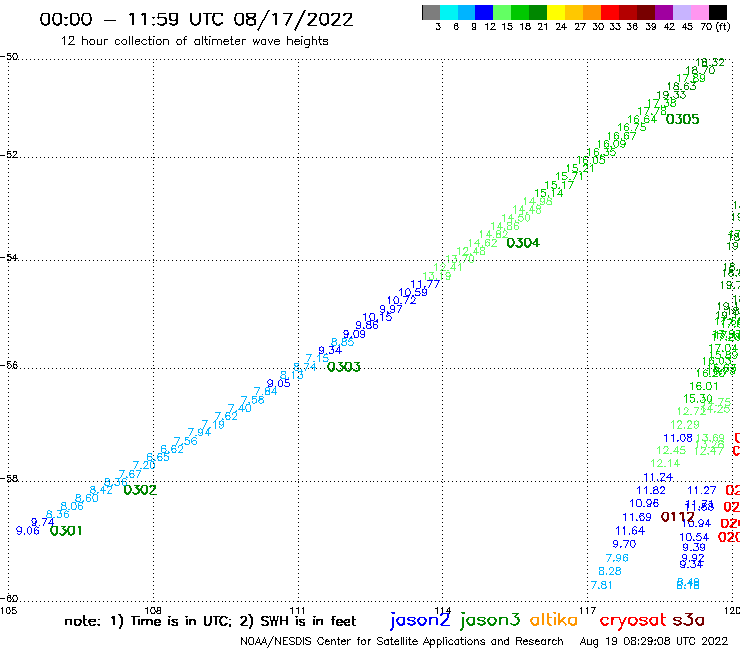Click the '11.82' wave height value
Image resolution: width=740 pixels, height=650 pixels.
click(x=651, y=490)
